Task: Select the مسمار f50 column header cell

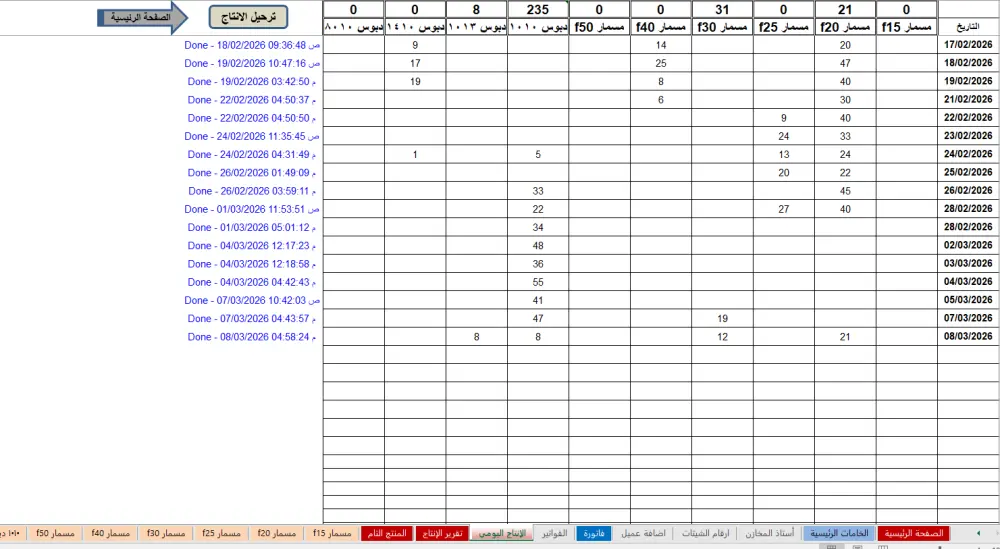Action: (x=599, y=27)
